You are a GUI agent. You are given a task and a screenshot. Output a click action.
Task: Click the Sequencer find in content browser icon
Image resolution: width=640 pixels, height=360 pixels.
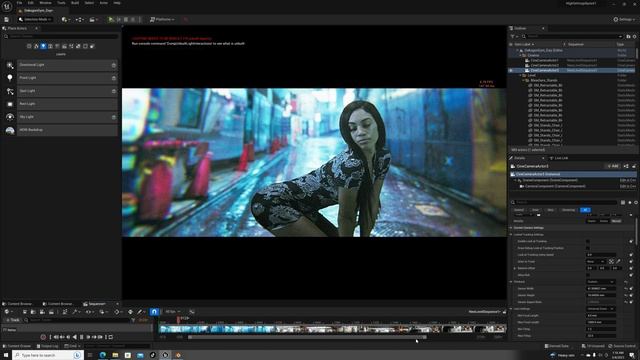pyautogui.click(x=33, y=312)
